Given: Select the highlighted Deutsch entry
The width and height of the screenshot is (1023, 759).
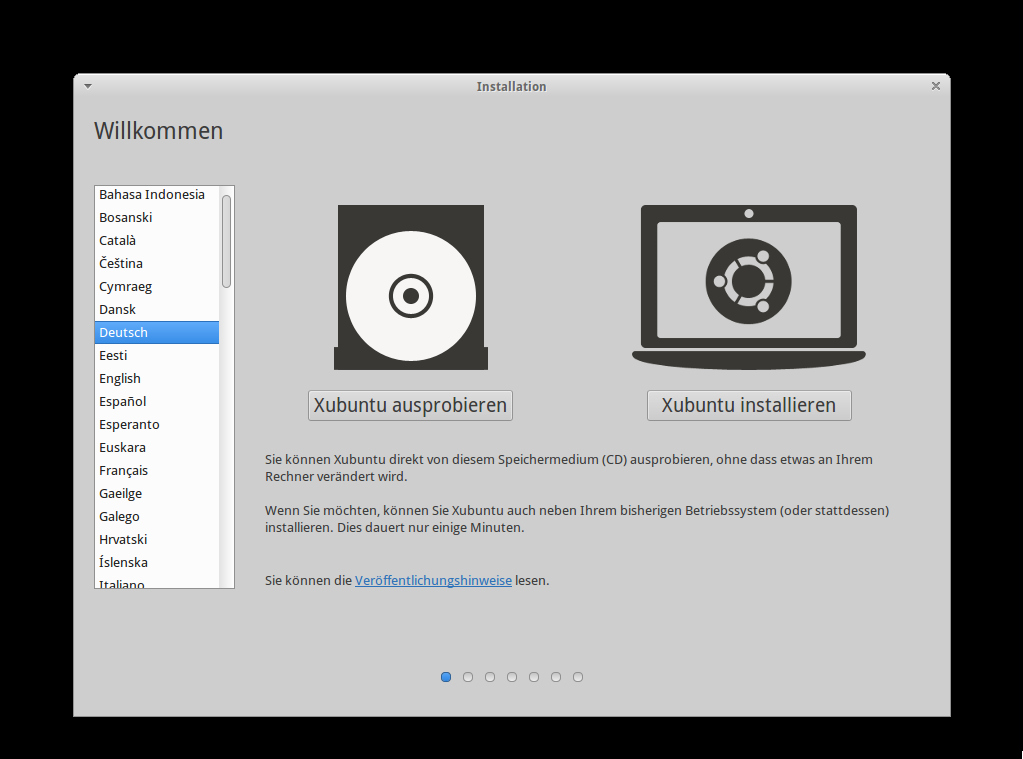Looking at the screenshot, I should pos(157,332).
